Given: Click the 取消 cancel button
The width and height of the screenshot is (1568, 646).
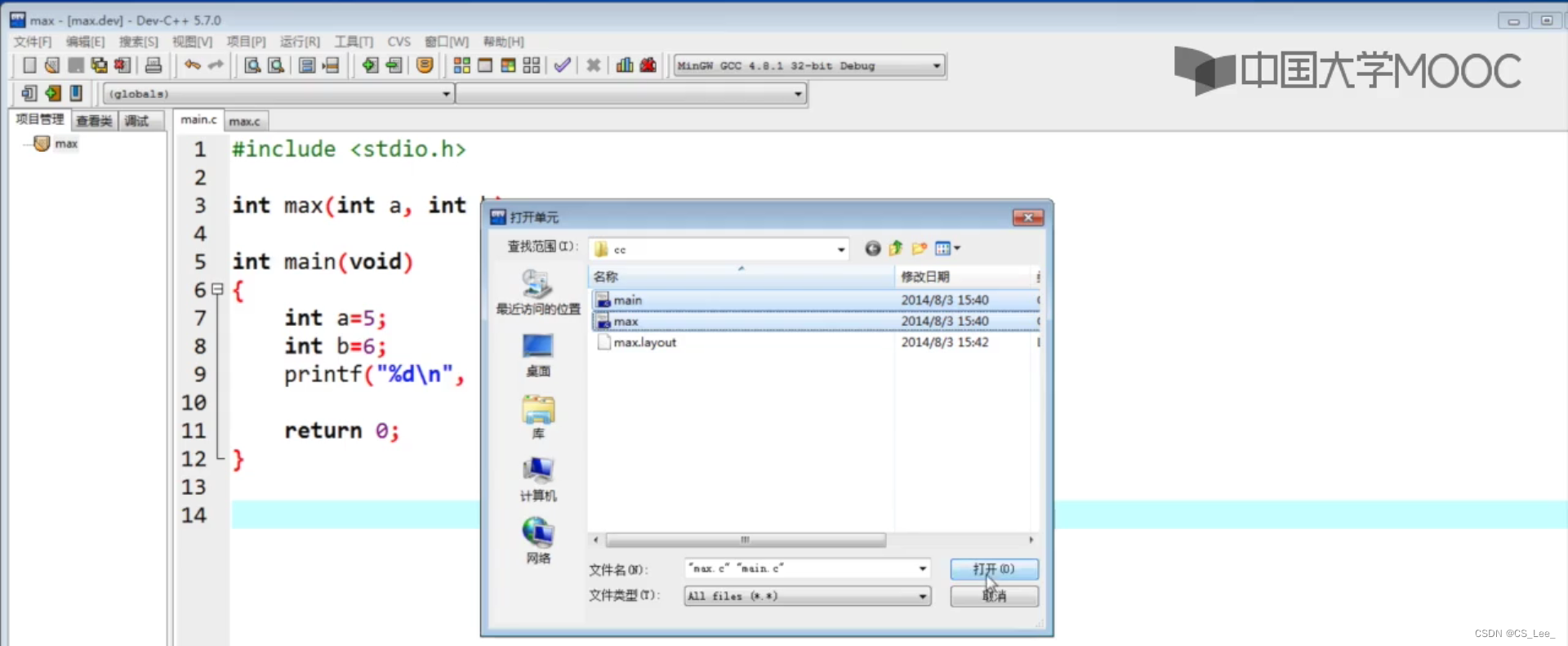Looking at the screenshot, I should (x=994, y=596).
